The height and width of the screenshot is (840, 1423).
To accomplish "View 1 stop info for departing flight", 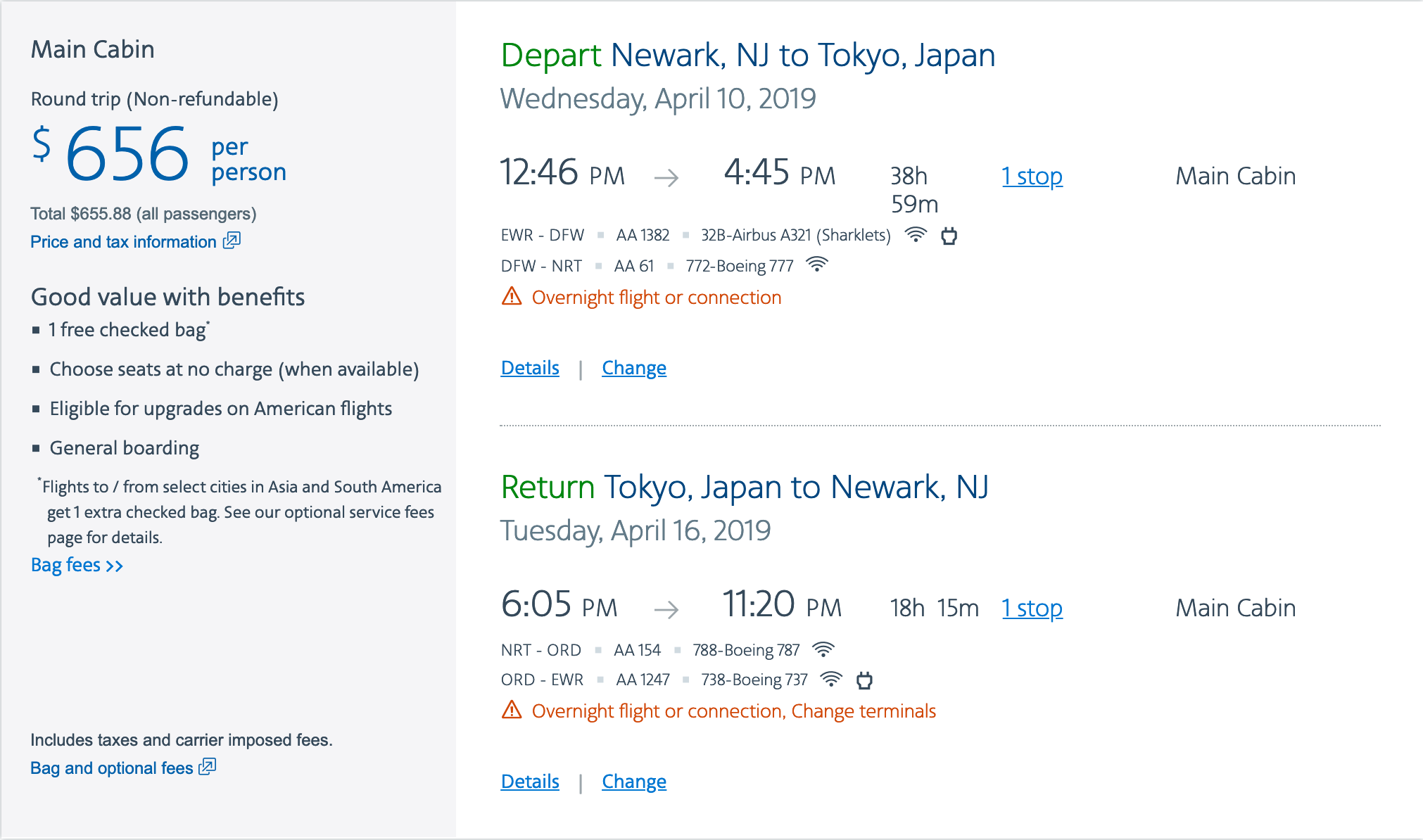I will (1032, 176).
